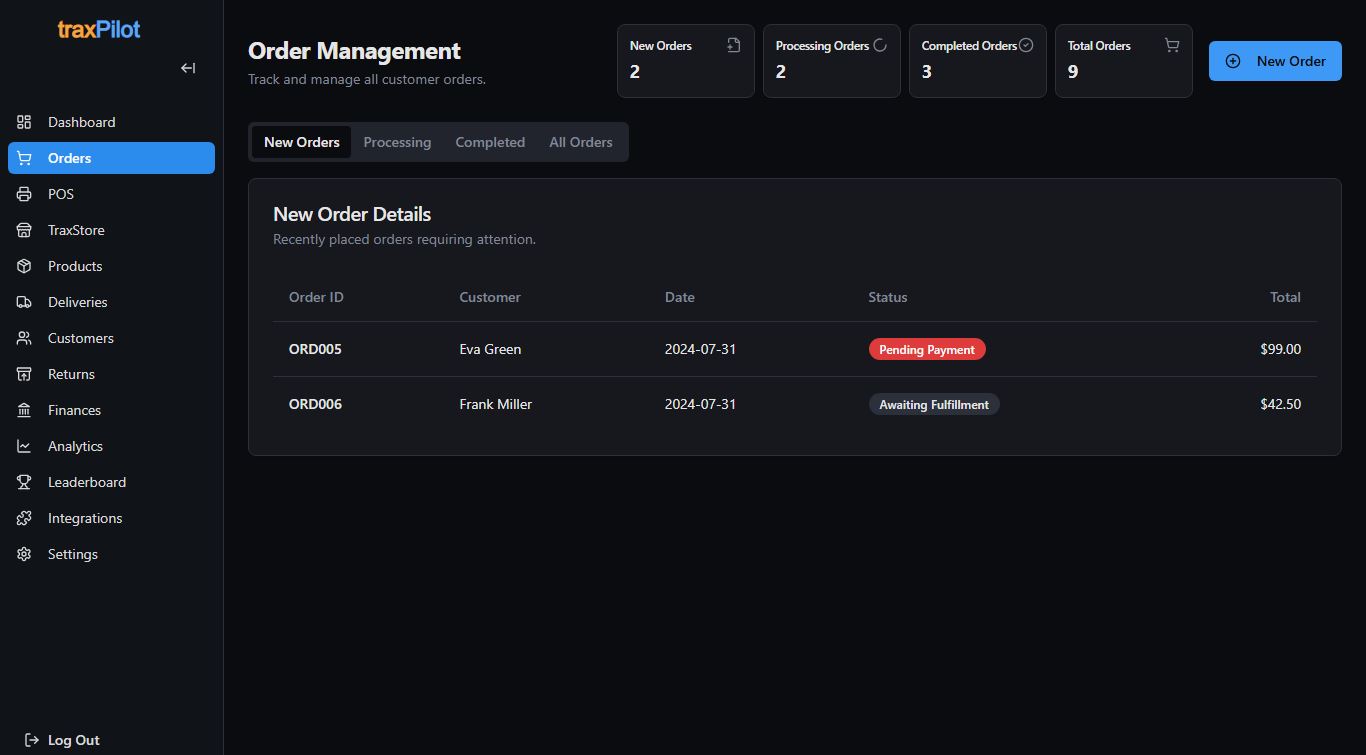Image resolution: width=1366 pixels, height=755 pixels.
Task: Go to Returns in the sidebar
Action: 71,374
